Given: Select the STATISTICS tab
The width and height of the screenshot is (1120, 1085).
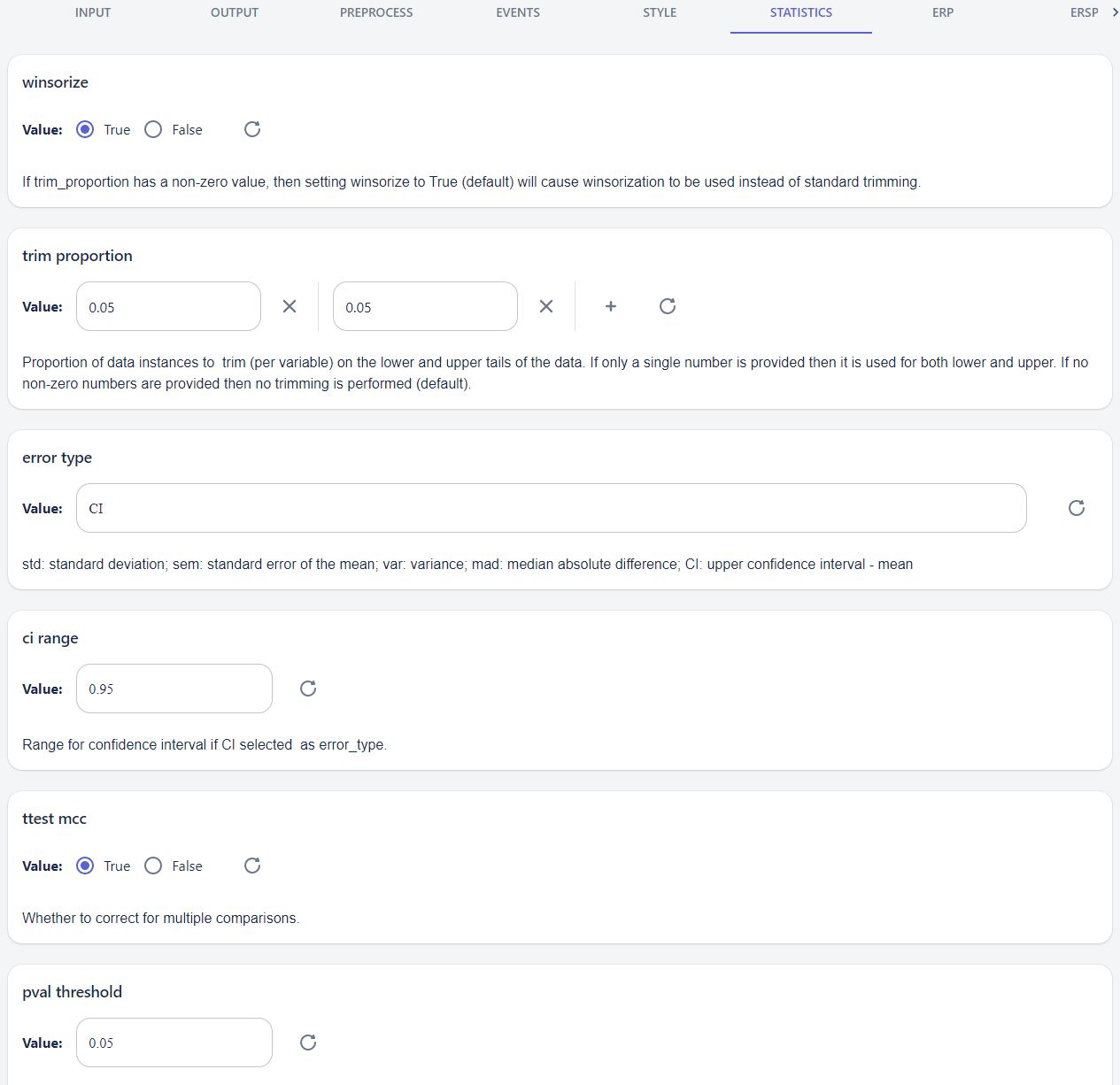Looking at the screenshot, I should click(801, 12).
